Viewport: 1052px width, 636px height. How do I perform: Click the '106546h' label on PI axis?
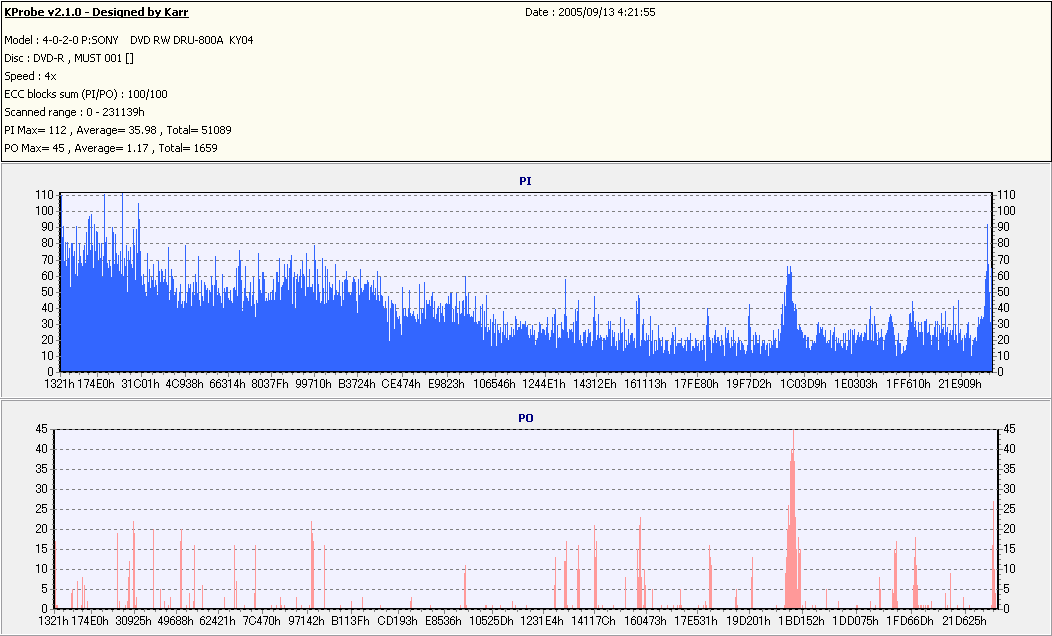(x=493, y=384)
